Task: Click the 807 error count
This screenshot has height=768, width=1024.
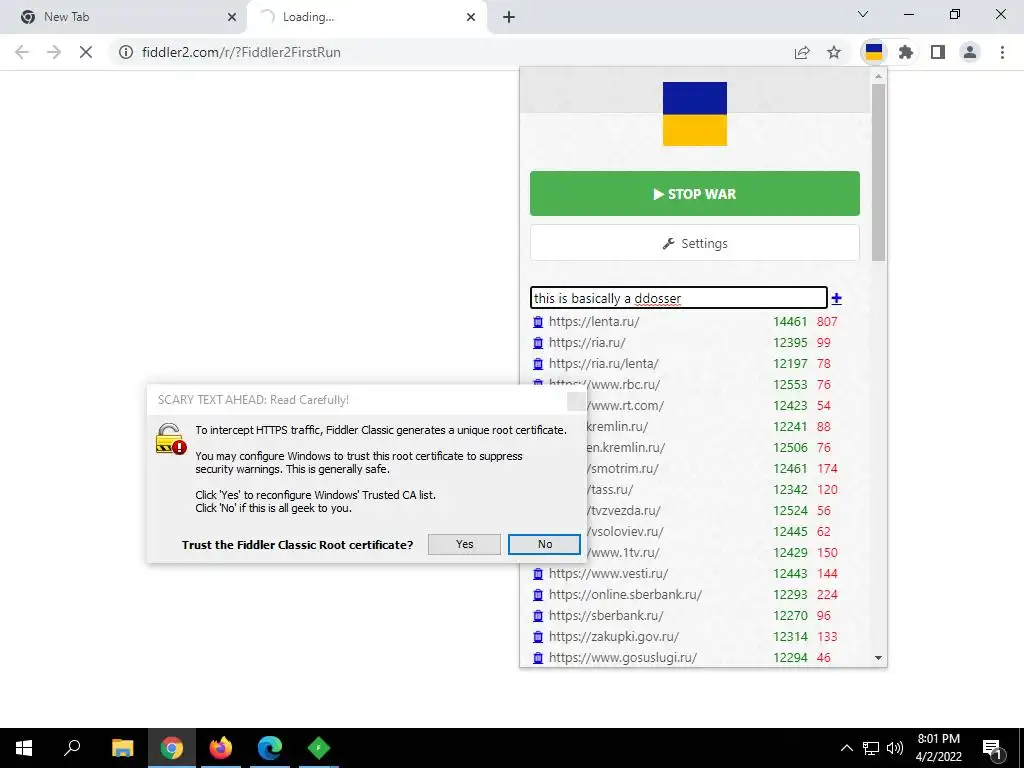Action: [827, 321]
